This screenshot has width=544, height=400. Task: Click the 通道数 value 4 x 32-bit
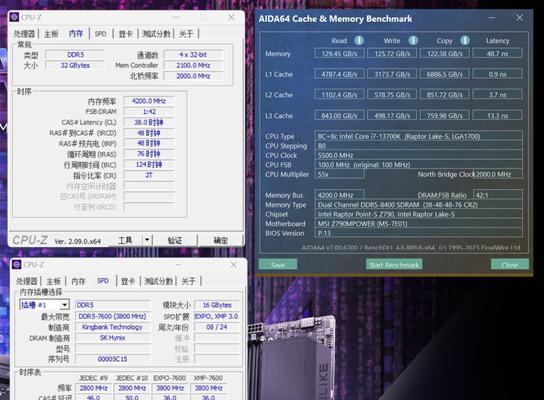click(x=193, y=54)
